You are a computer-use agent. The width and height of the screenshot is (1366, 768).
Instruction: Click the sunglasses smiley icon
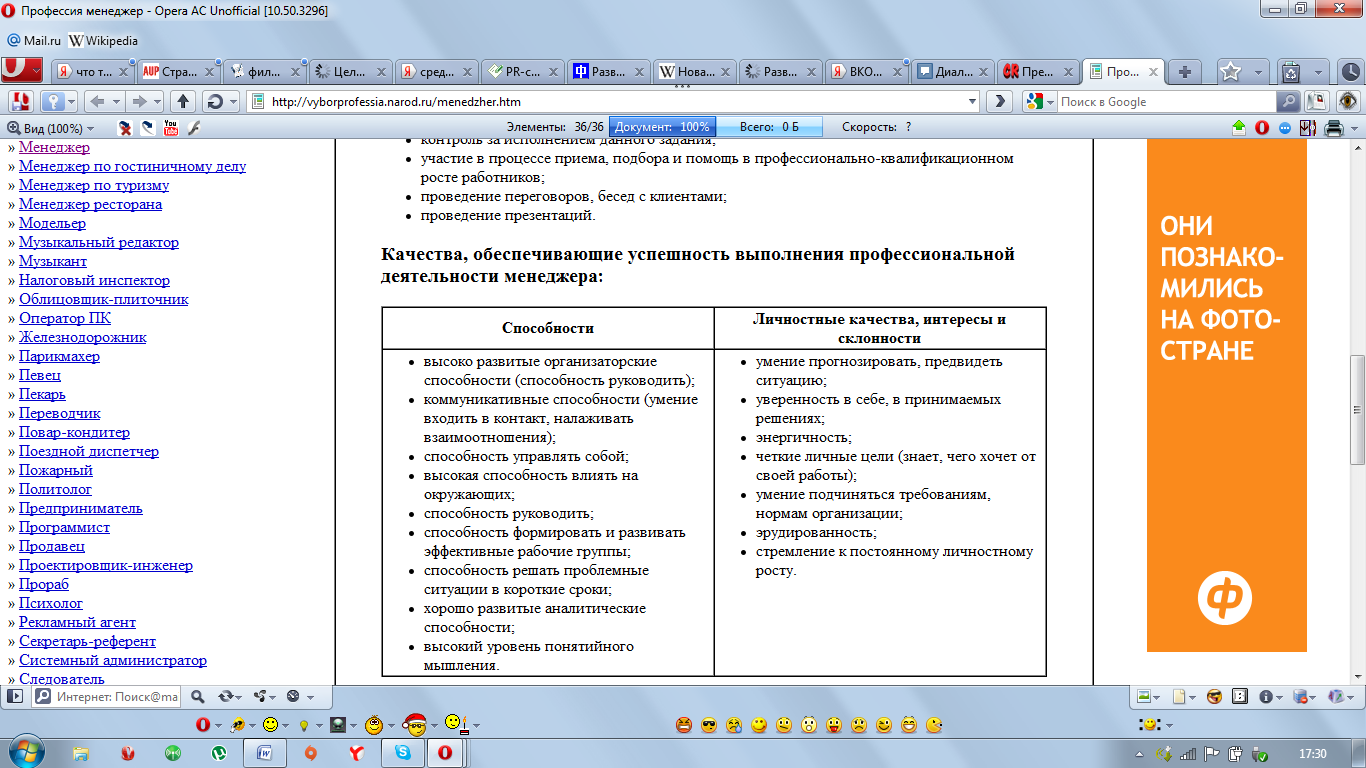709,724
